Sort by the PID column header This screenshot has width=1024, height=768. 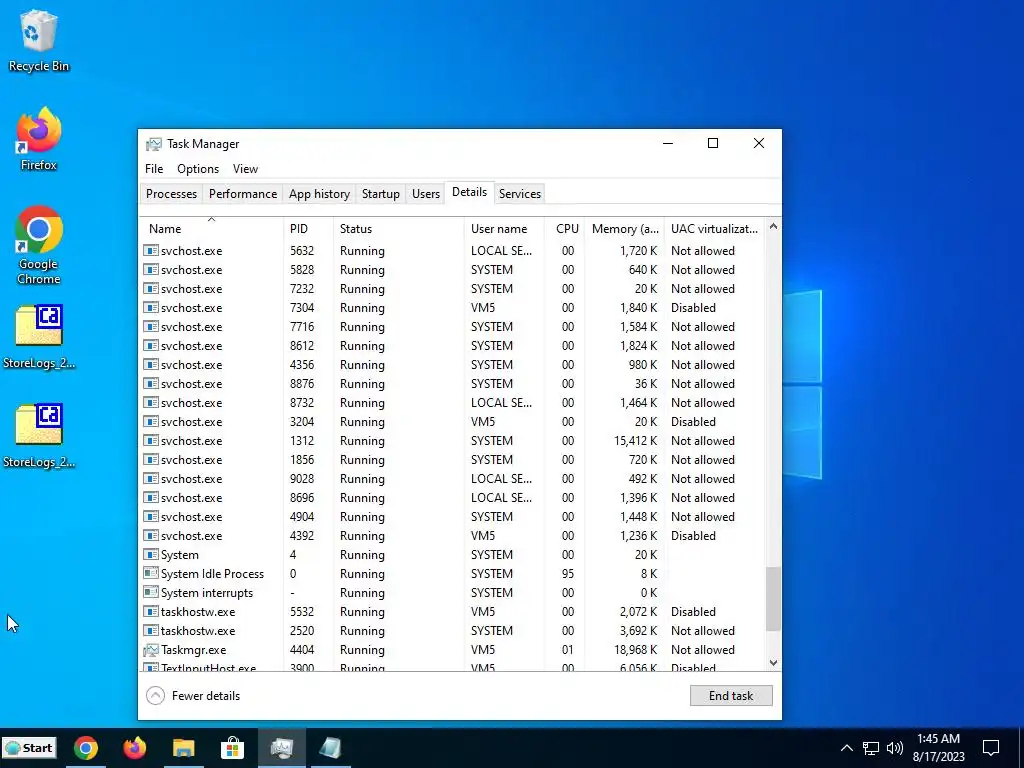click(x=308, y=229)
